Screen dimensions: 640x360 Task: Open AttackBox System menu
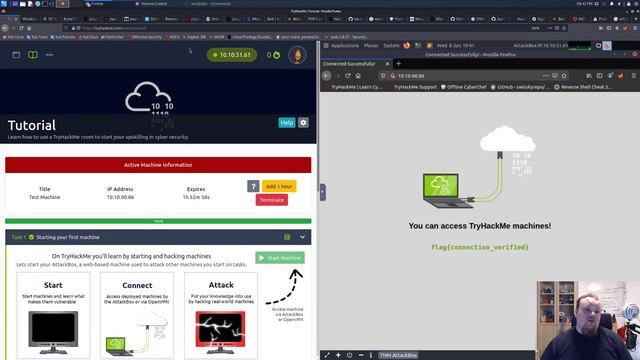coord(391,46)
